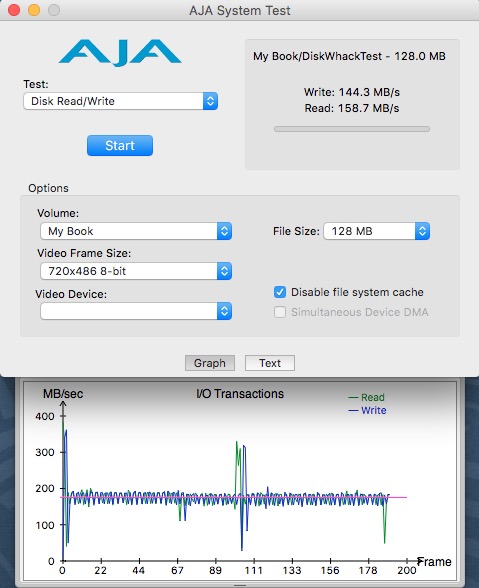
Task: Open the 720x486 8-bit frame size dropdown
Action: pos(136,271)
